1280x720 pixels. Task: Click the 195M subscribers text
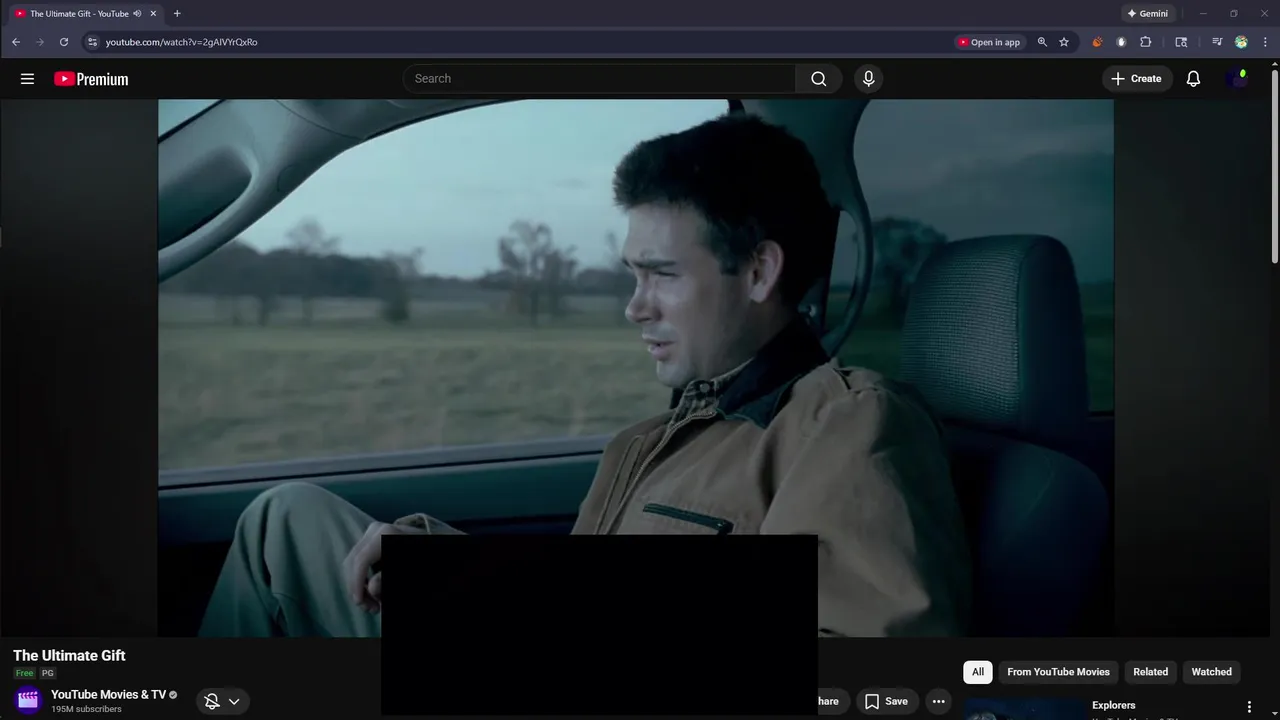coord(86,709)
